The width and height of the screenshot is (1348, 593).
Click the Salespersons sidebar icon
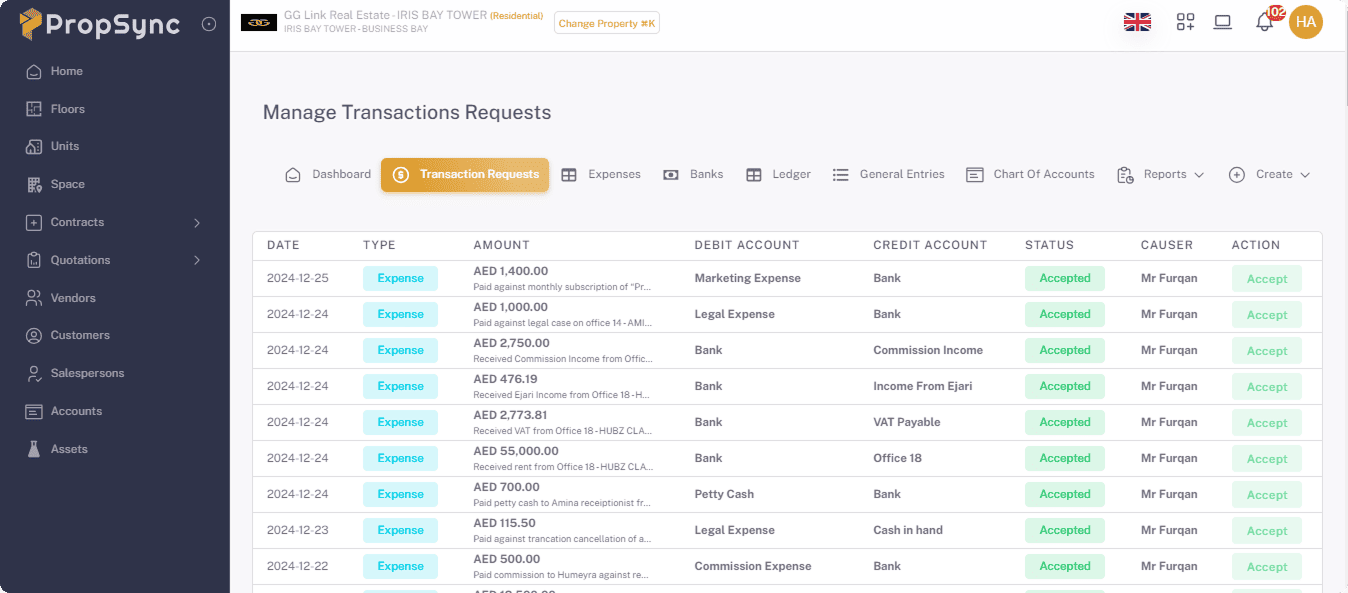pyautogui.click(x=34, y=373)
